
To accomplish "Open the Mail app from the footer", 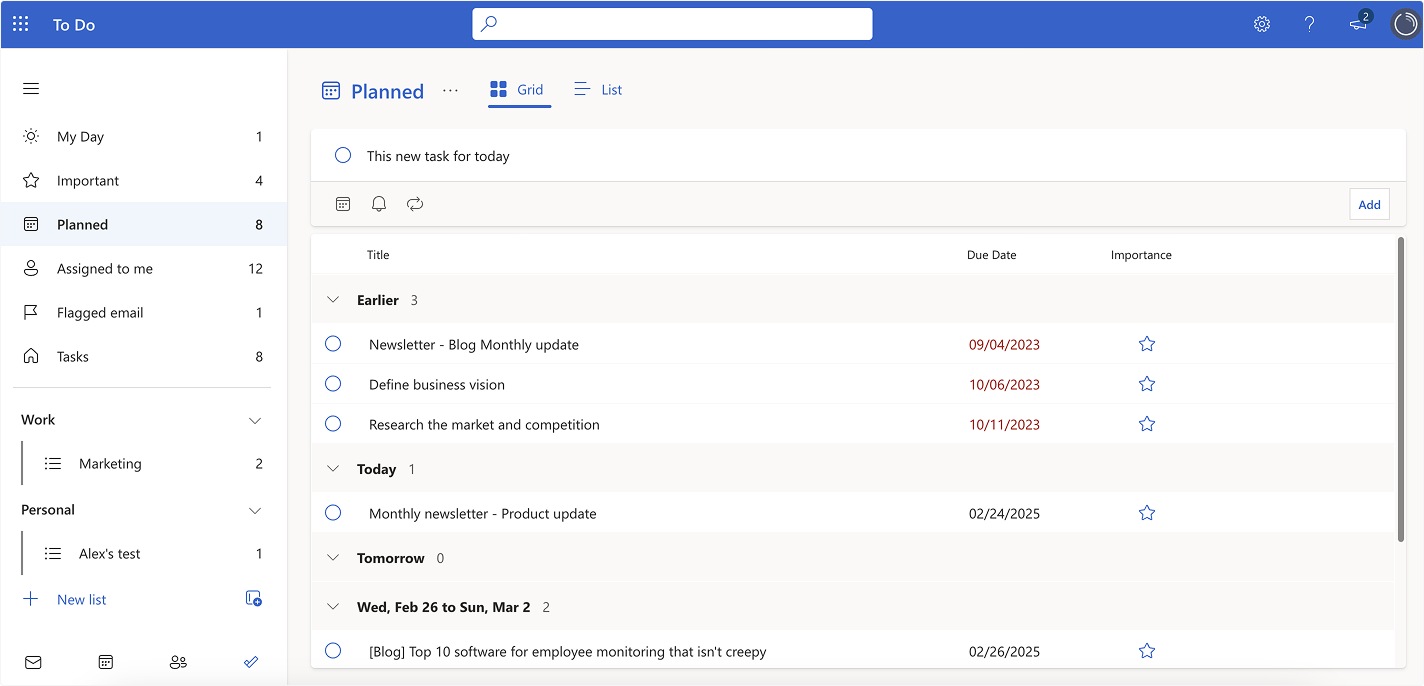I will [33, 662].
